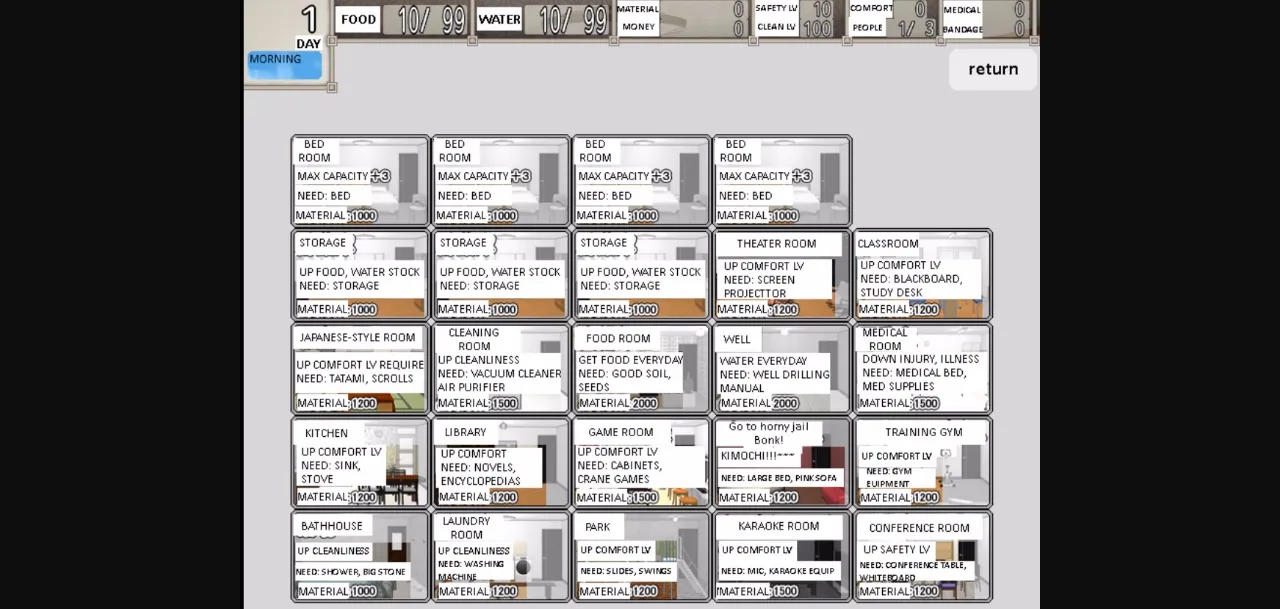Select the Laundry Room card
Viewport: 1280px width, 609px height.
click(500, 557)
